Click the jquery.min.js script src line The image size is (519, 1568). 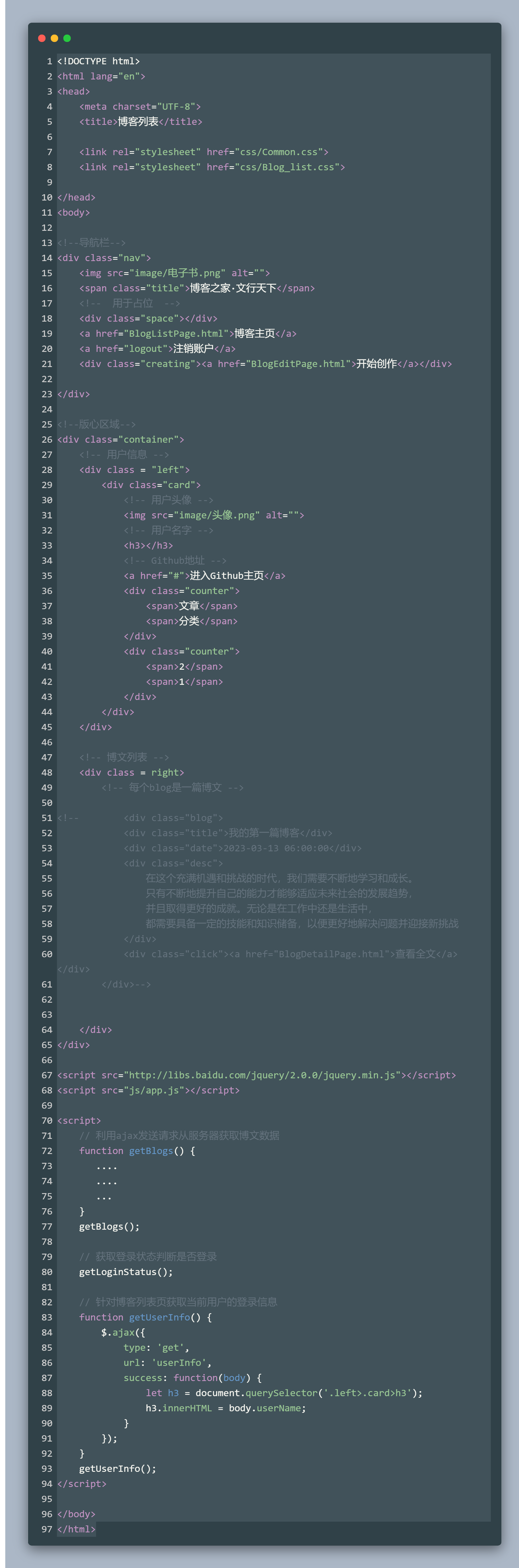[x=256, y=1075]
